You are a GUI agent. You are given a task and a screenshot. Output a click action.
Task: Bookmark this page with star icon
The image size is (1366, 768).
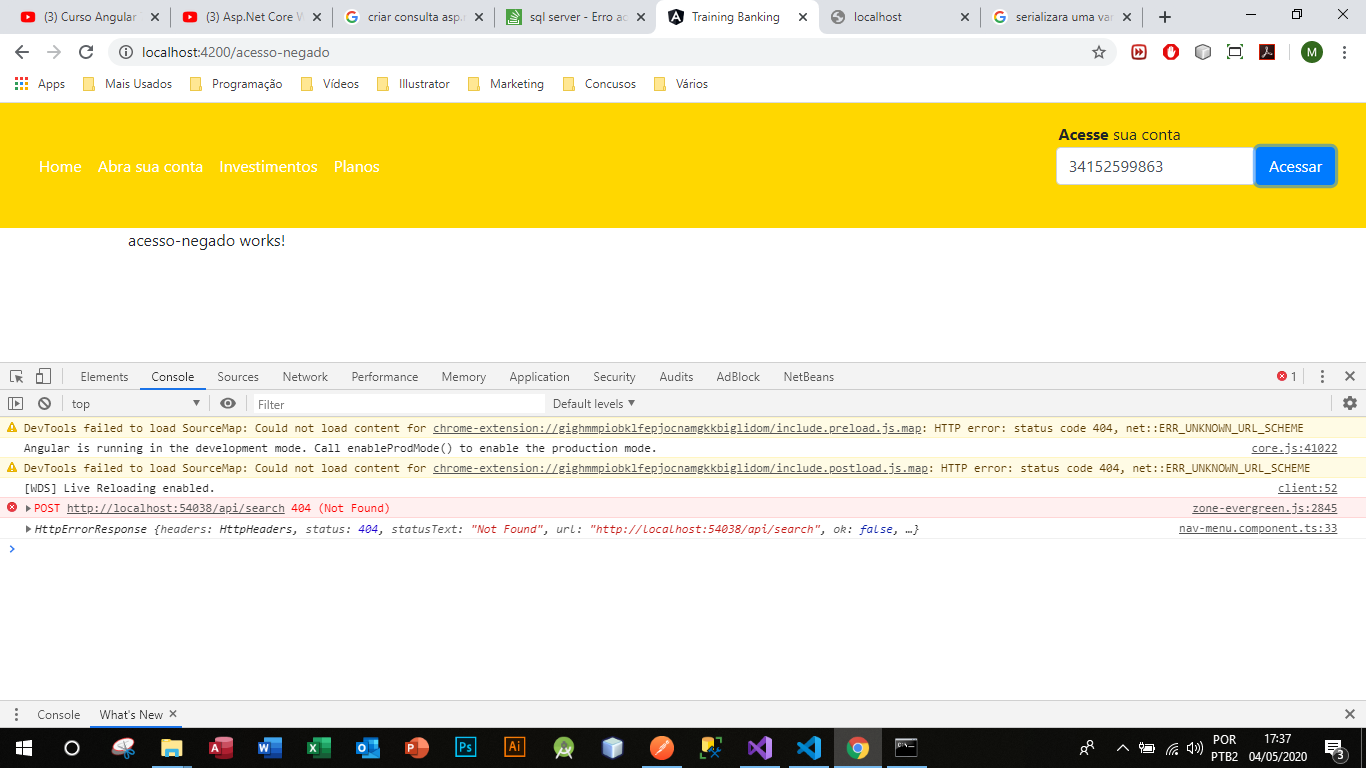pos(1099,52)
